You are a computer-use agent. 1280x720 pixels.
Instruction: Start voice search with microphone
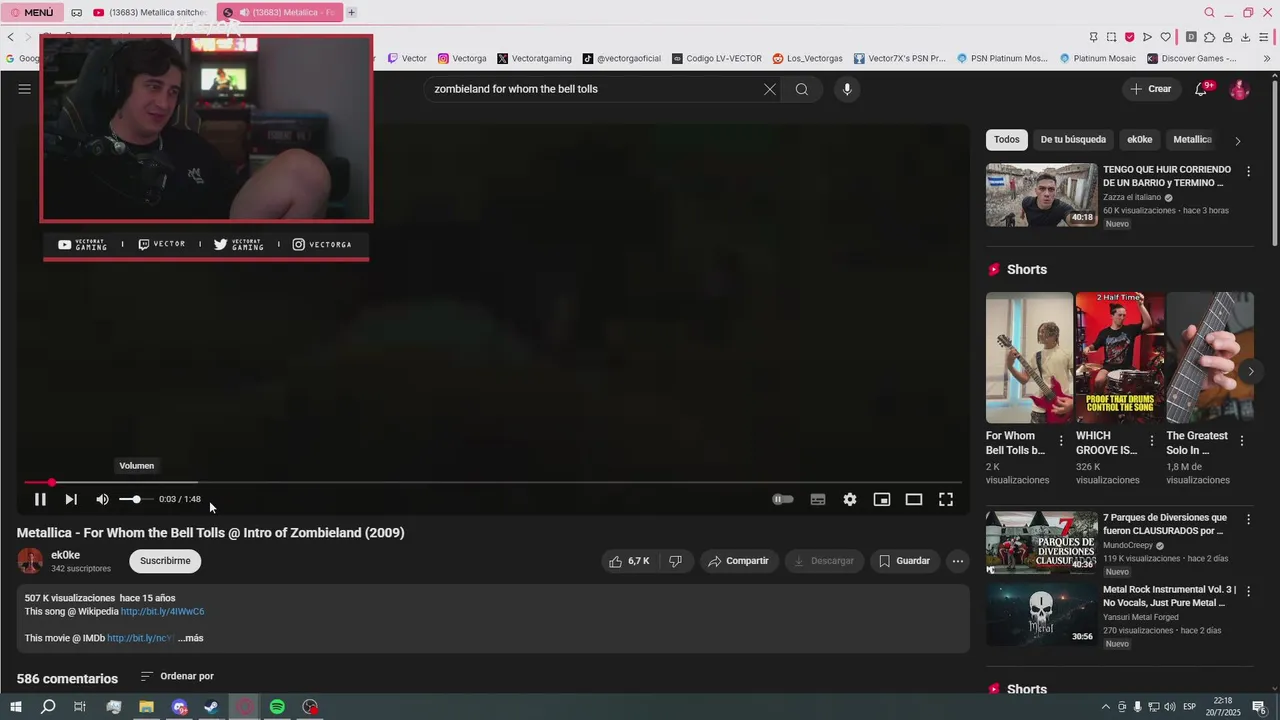pyautogui.click(x=847, y=89)
